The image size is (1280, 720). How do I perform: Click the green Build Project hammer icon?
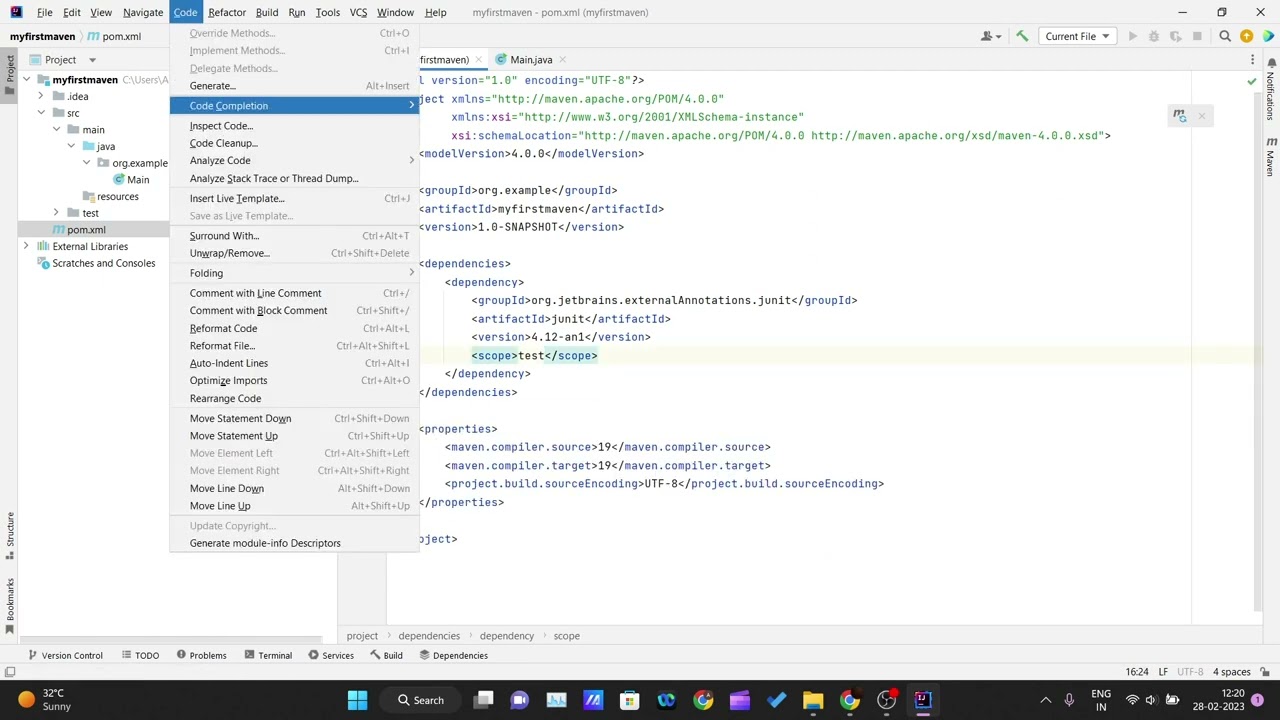click(1022, 36)
